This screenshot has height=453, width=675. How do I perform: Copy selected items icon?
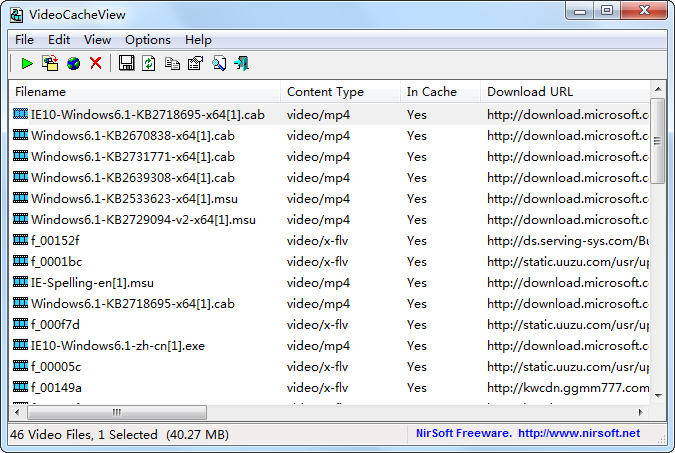pyautogui.click(x=172, y=64)
